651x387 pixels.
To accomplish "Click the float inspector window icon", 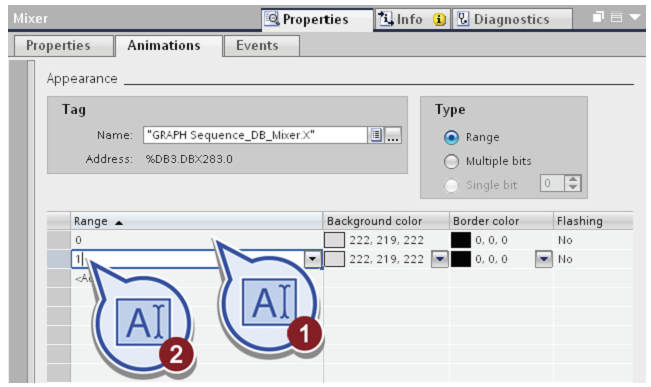I will [x=598, y=17].
